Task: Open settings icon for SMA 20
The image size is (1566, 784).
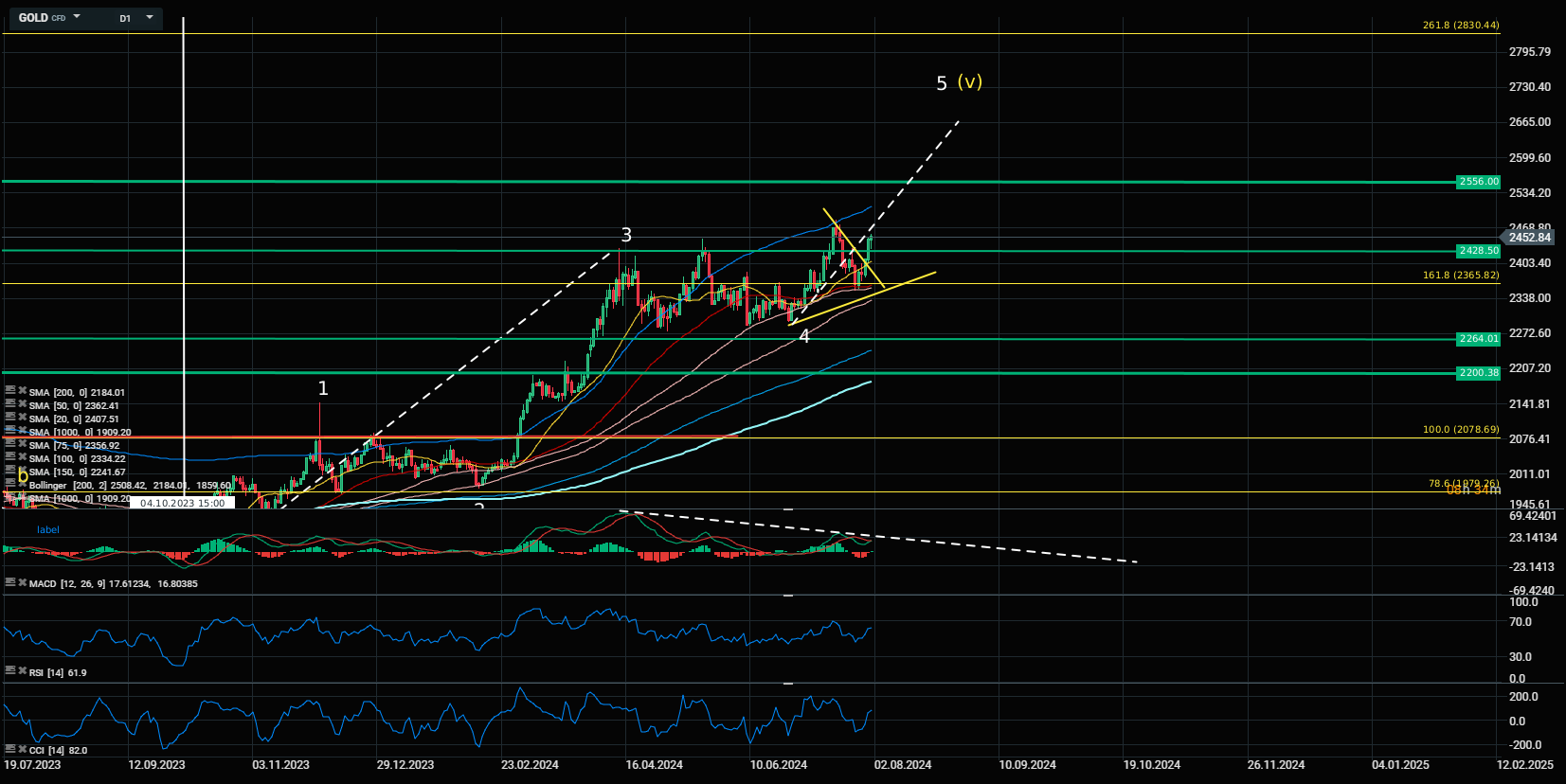Action: tap(10, 417)
